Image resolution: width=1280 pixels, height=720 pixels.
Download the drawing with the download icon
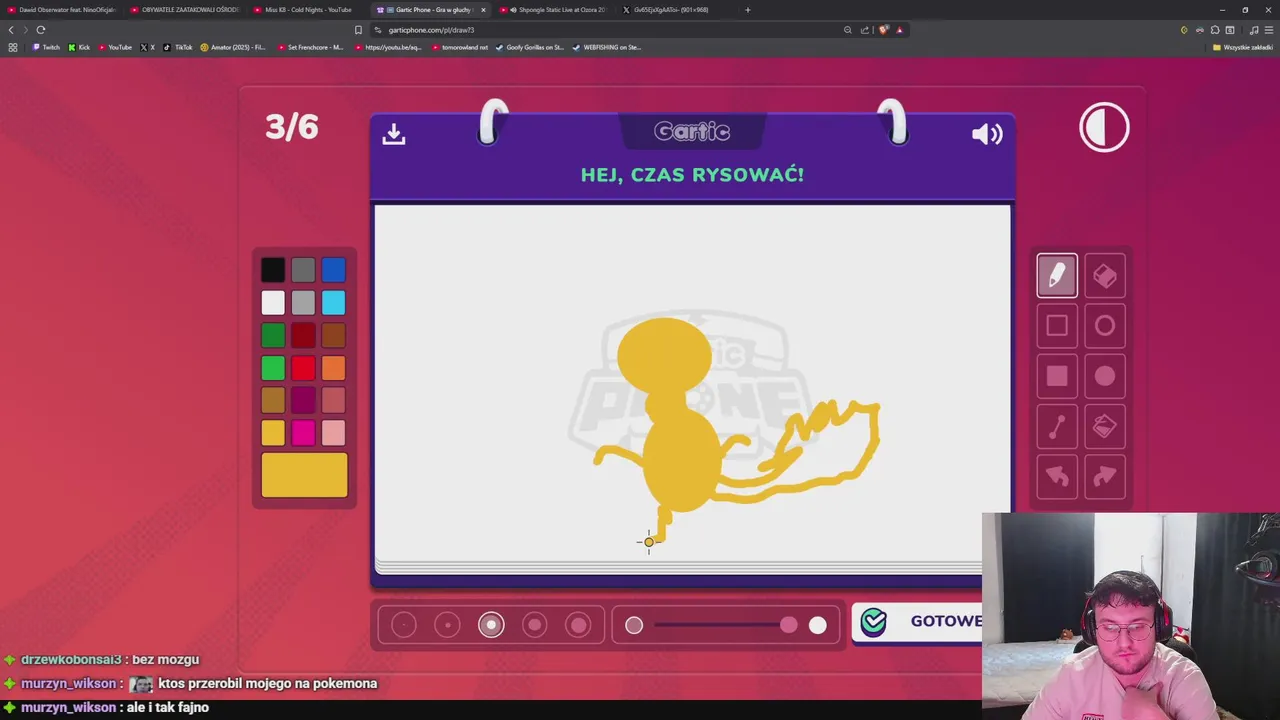point(394,134)
